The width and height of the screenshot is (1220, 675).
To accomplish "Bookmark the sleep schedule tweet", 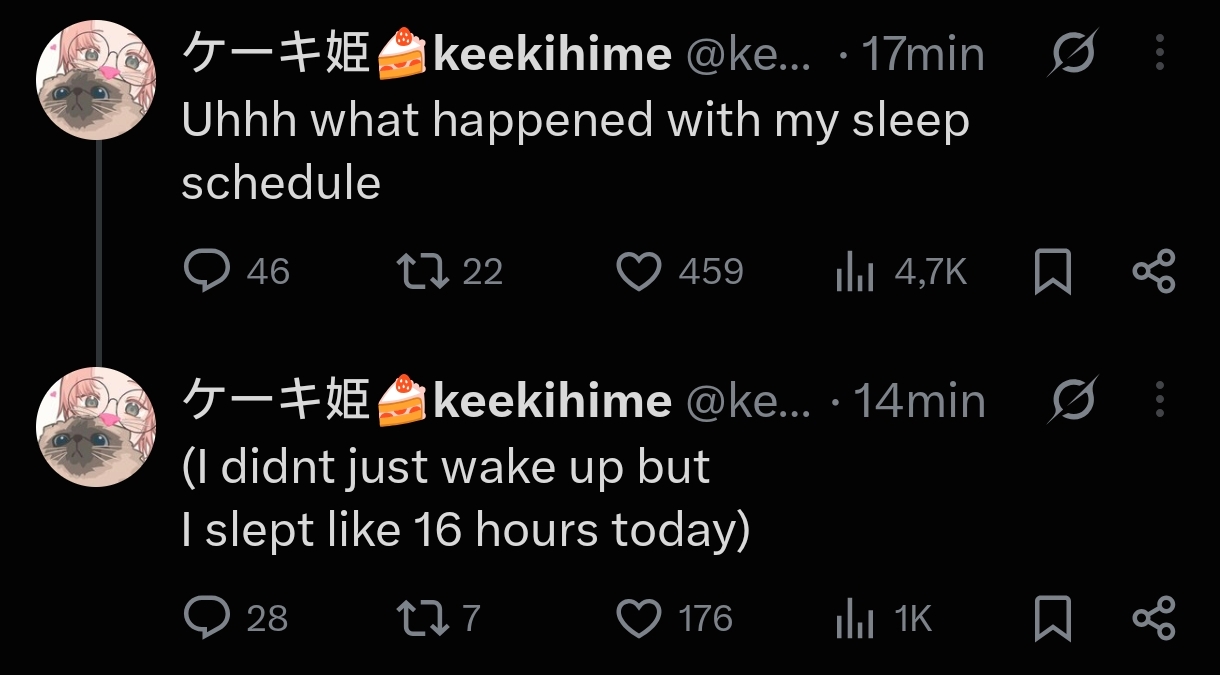I will click(1052, 272).
